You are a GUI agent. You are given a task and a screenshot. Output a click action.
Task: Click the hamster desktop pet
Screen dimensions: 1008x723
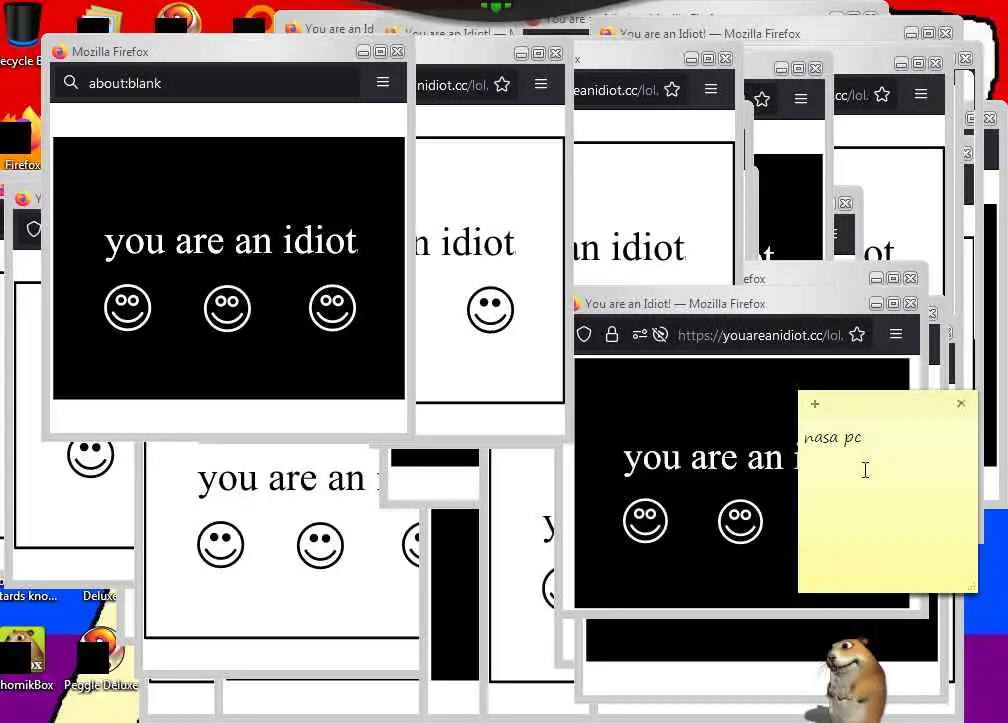[x=855, y=680]
